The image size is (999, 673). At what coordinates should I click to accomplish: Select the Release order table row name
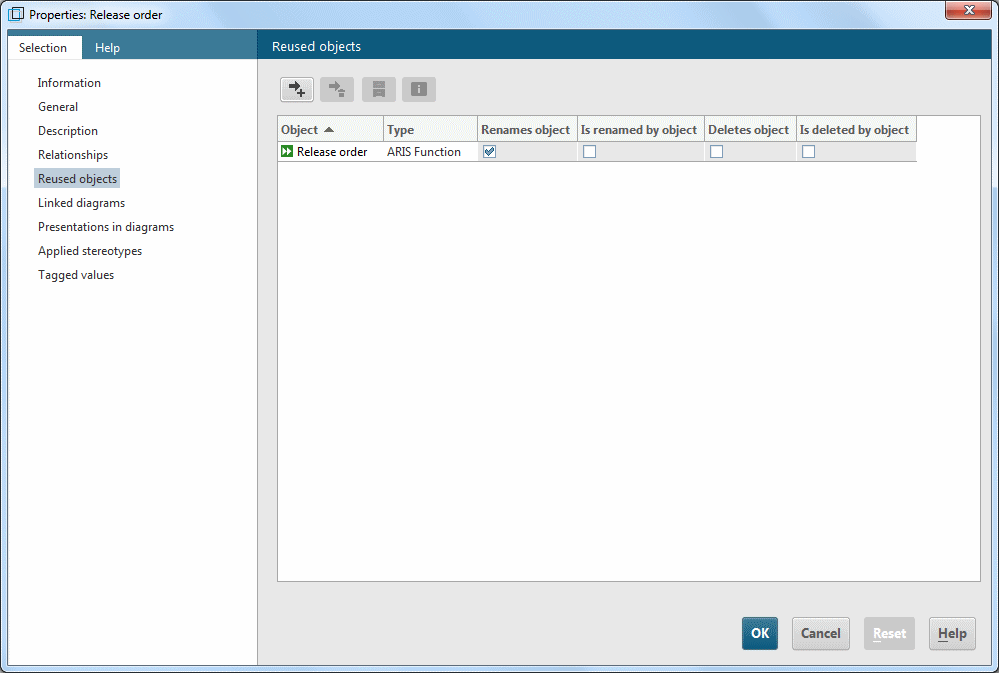tap(332, 152)
